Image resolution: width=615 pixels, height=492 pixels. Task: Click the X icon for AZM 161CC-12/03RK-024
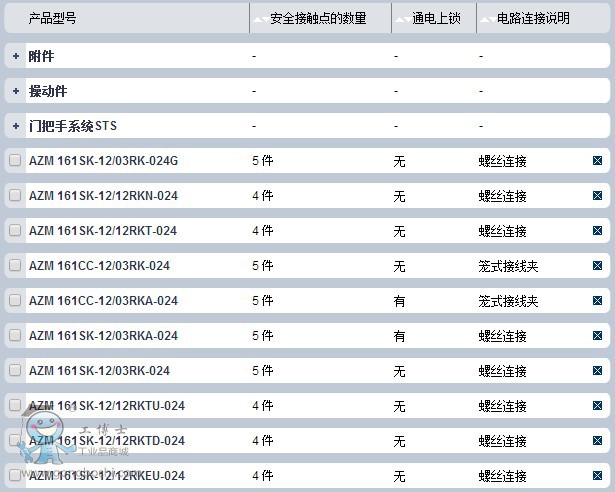click(598, 266)
